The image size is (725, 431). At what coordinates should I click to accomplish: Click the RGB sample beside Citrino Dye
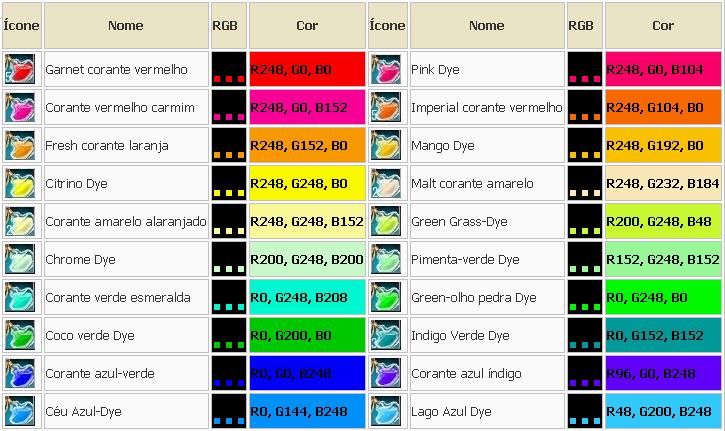[229, 183]
